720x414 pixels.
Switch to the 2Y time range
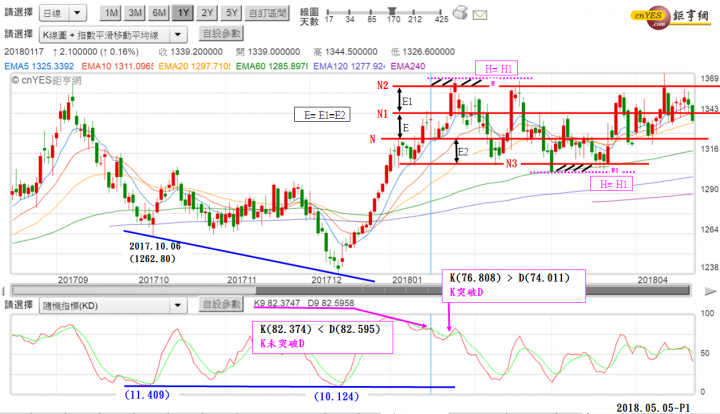[x=206, y=14]
